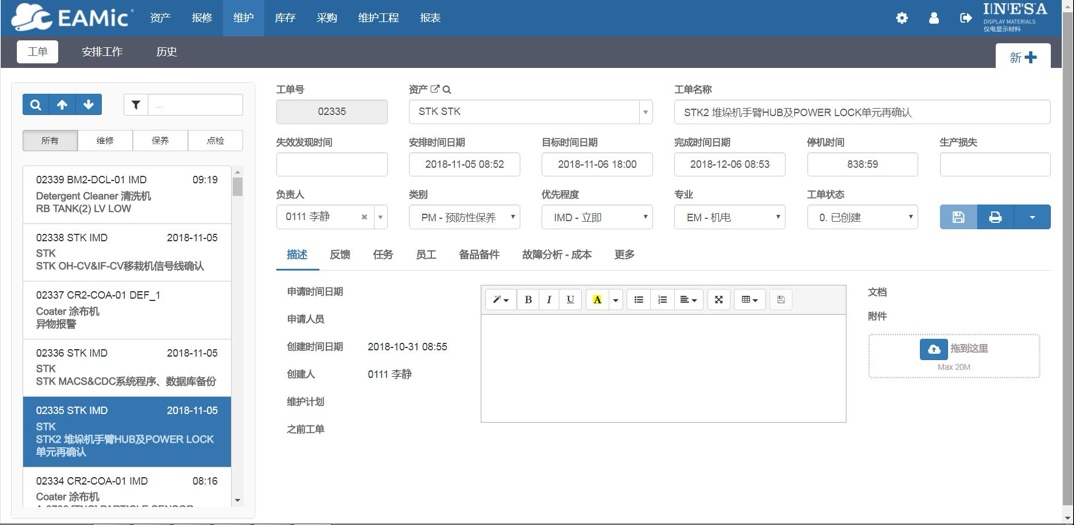
Task: Switch to the 任务 tab
Action: (383, 254)
